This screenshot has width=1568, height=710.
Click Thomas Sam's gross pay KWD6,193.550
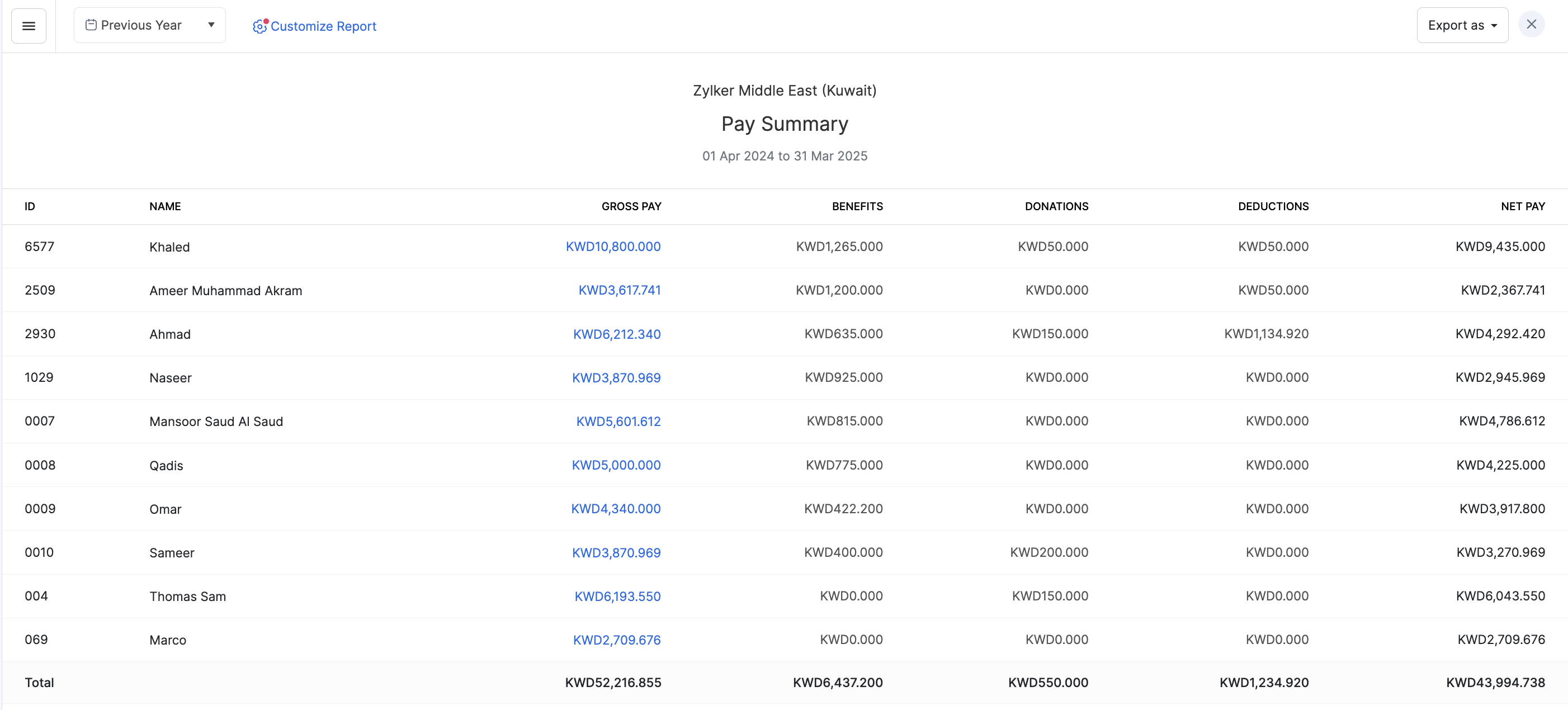pos(617,596)
